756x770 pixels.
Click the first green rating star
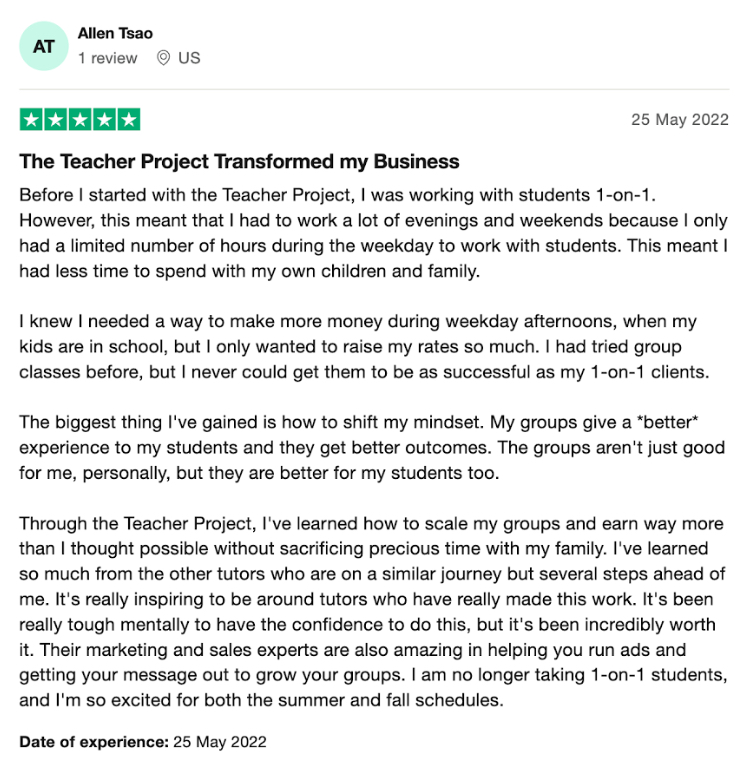click(x=31, y=120)
